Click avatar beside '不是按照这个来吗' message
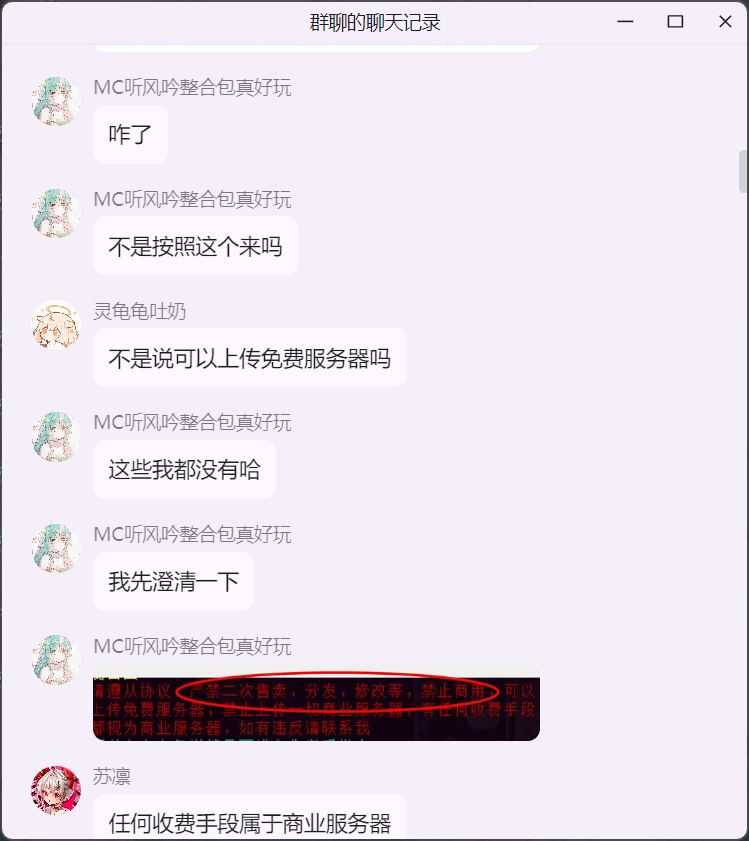 pos(56,213)
